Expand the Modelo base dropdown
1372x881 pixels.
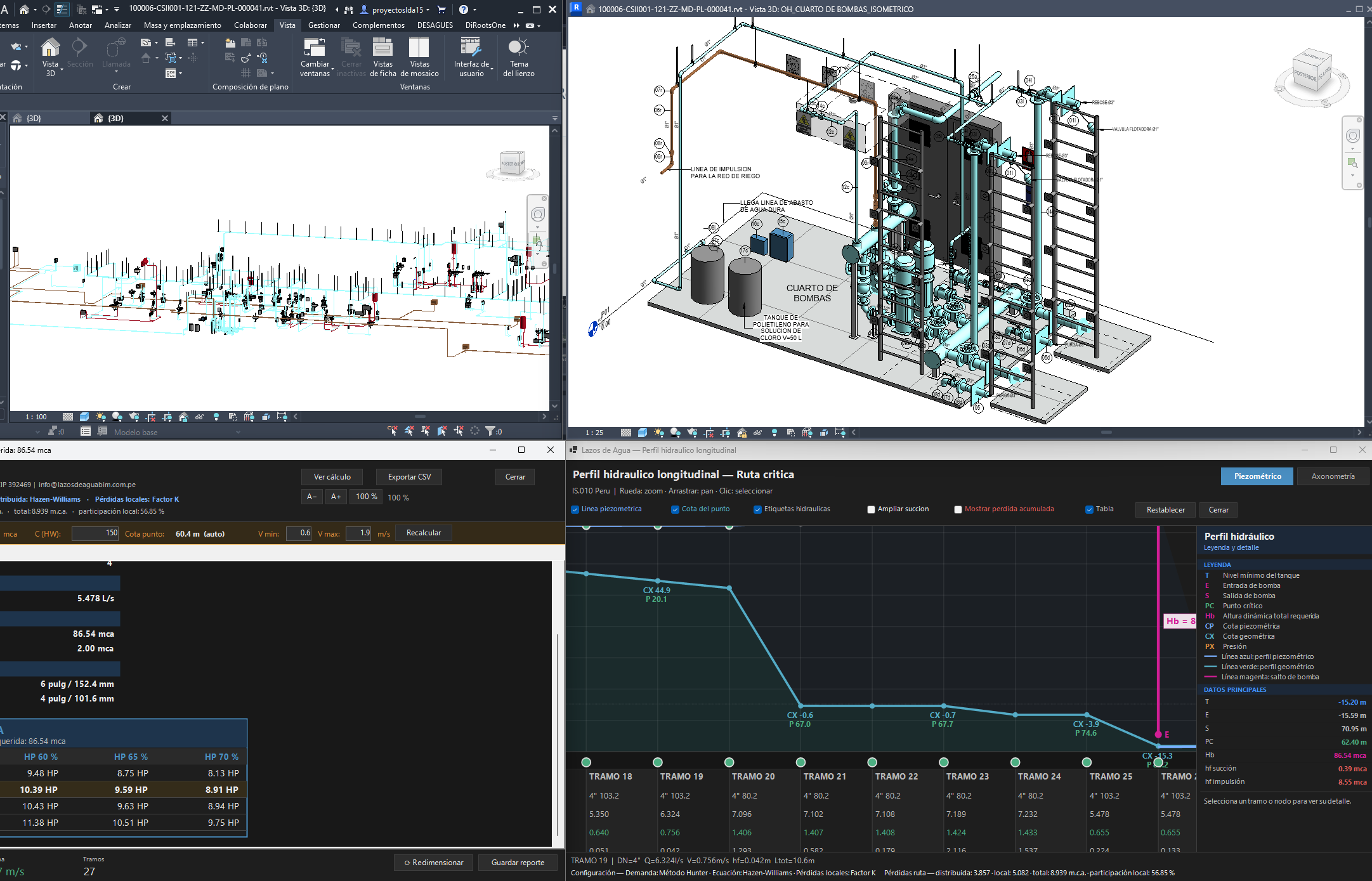(238, 432)
